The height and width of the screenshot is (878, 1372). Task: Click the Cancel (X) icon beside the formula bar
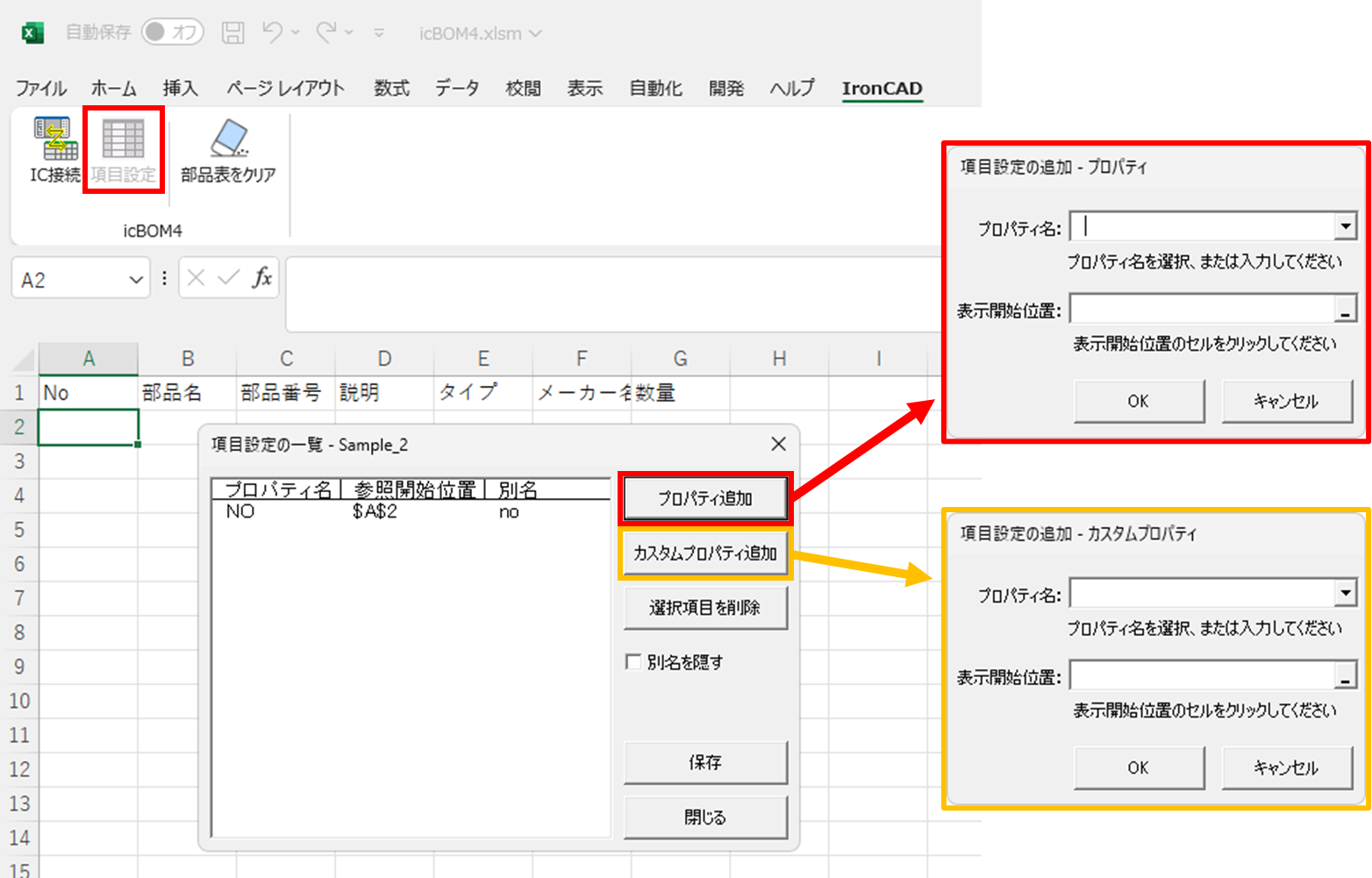point(197,277)
